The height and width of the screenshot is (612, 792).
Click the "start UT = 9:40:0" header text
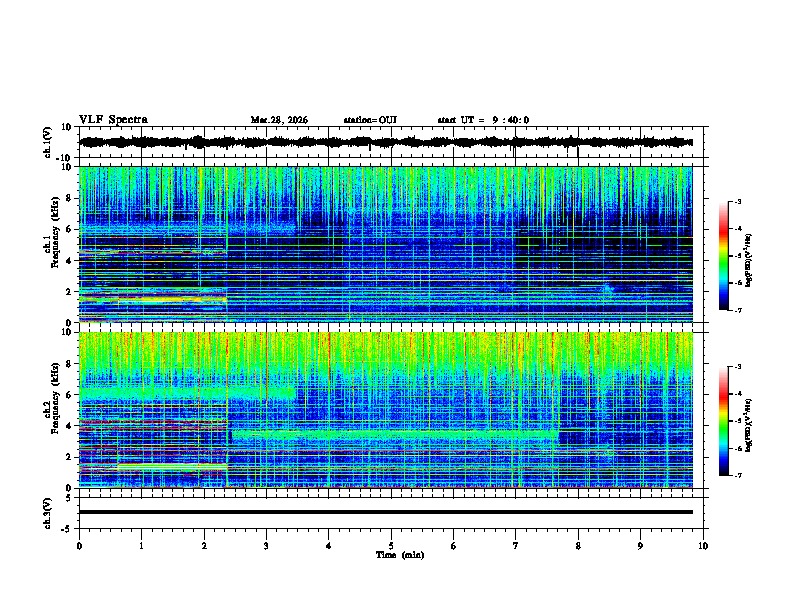[x=483, y=120]
